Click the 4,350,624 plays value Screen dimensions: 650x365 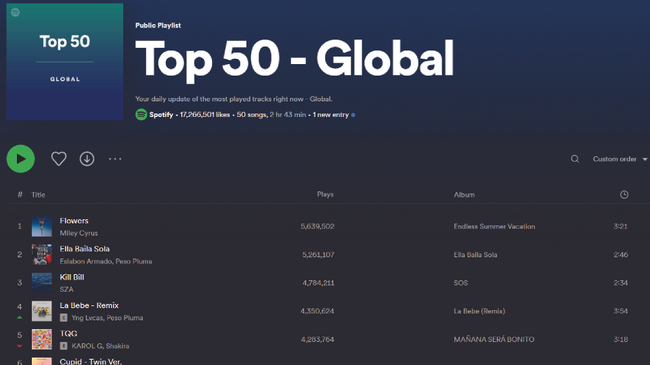(317, 311)
